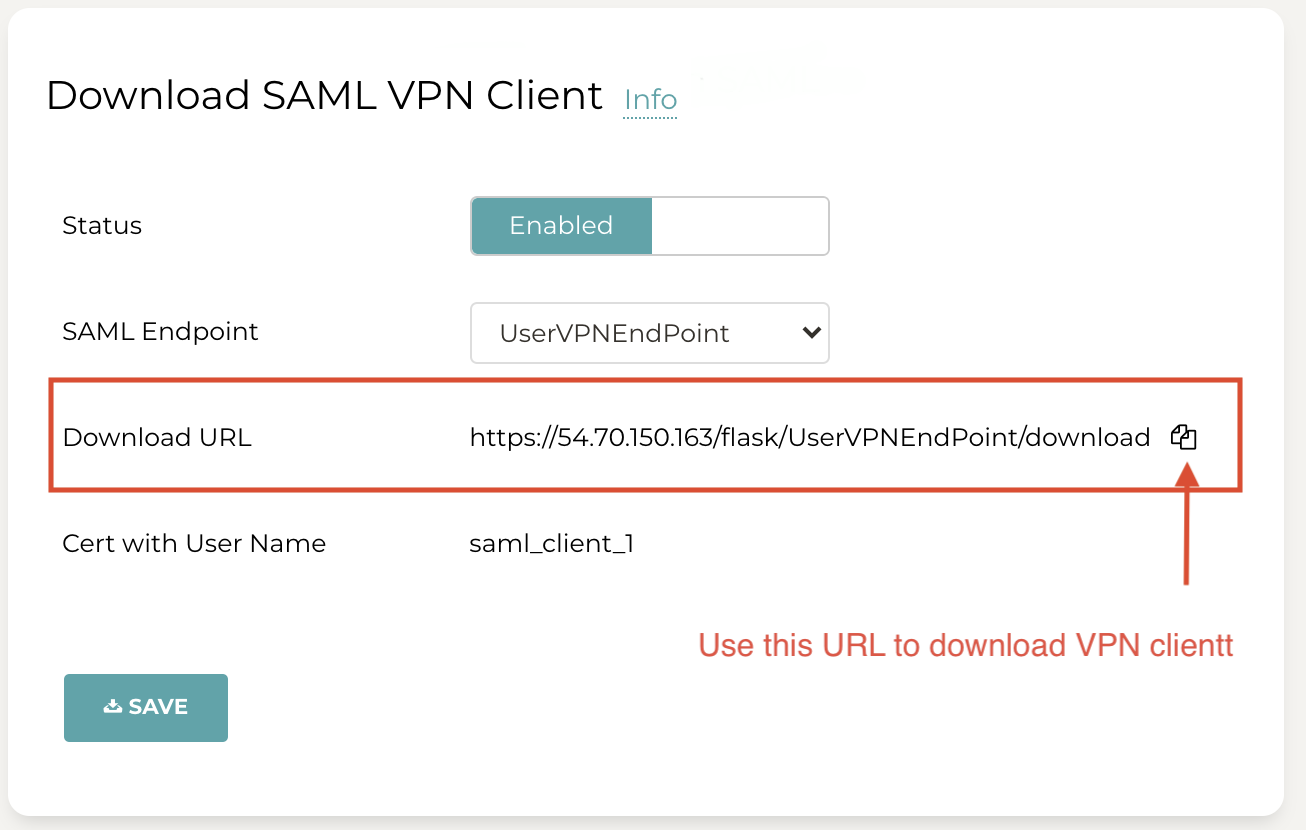Click the Download URL link text
Image resolution: width=1306 pixels, height=830 pixels.
point(809,437)
